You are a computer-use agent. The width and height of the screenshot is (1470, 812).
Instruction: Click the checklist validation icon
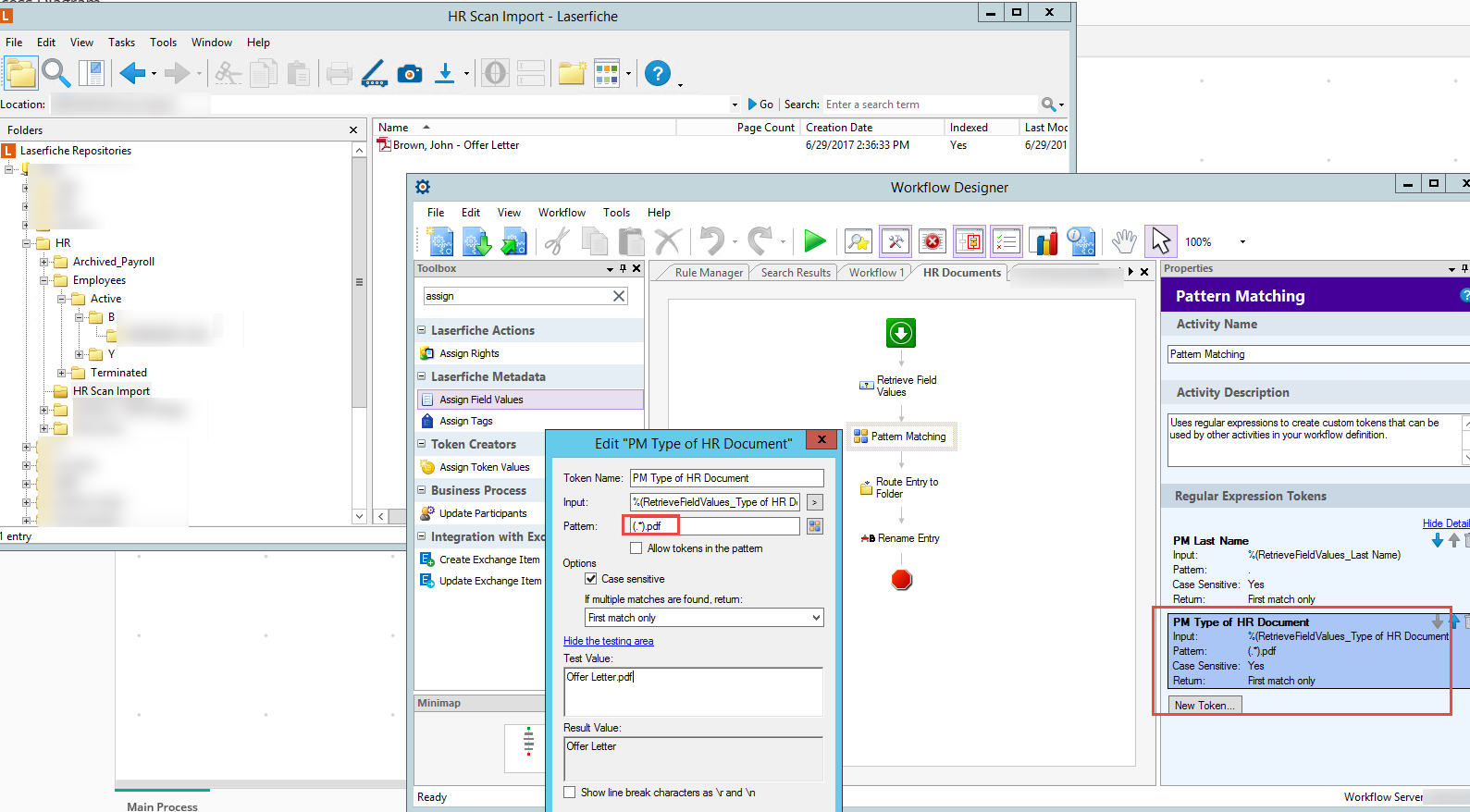(1007, 241)
